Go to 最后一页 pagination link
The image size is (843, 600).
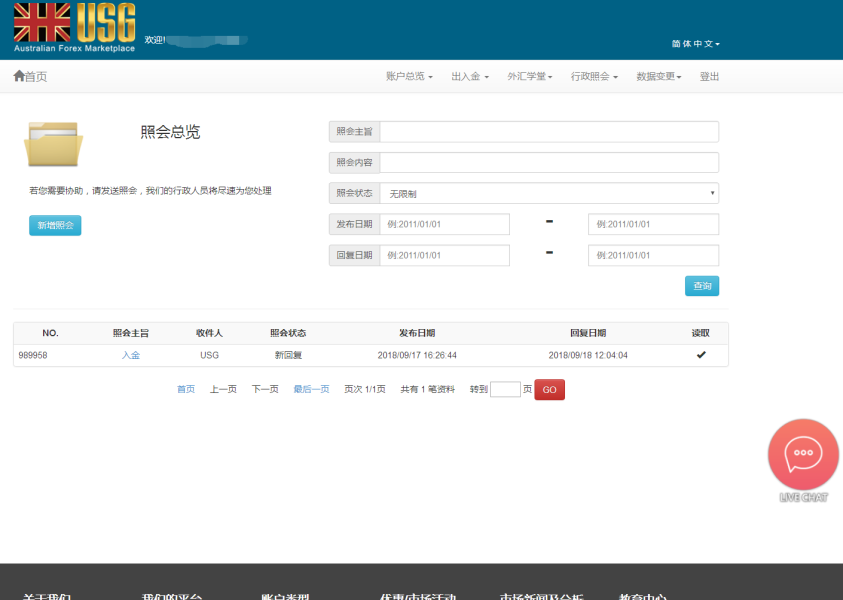pos(311,390)
